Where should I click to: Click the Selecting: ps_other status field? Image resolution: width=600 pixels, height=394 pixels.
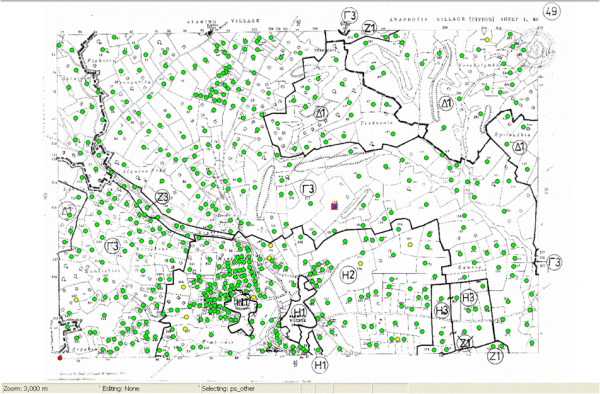(x=250, y=389)
